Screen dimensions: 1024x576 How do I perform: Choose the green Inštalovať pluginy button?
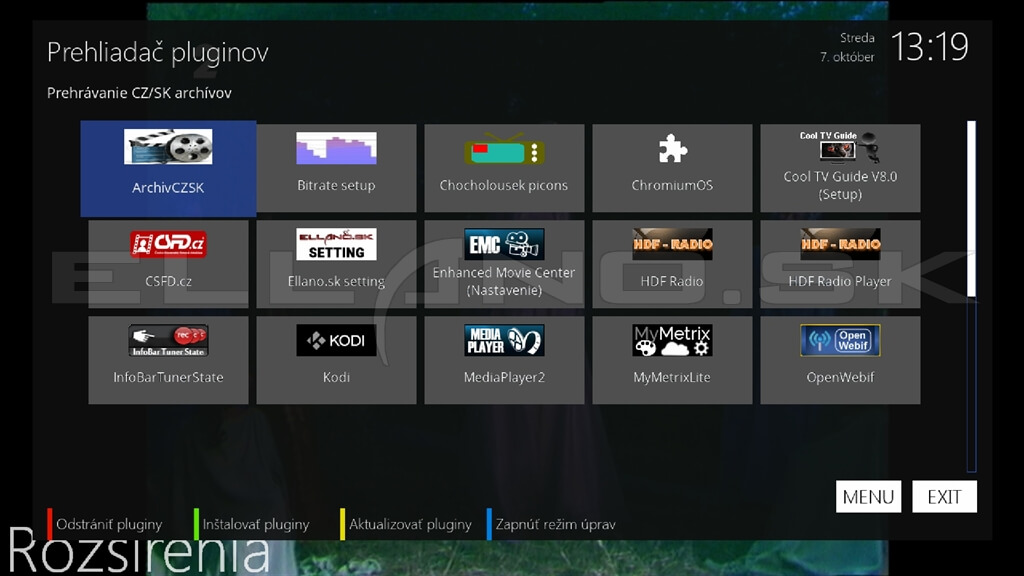(x=251, y=524)
